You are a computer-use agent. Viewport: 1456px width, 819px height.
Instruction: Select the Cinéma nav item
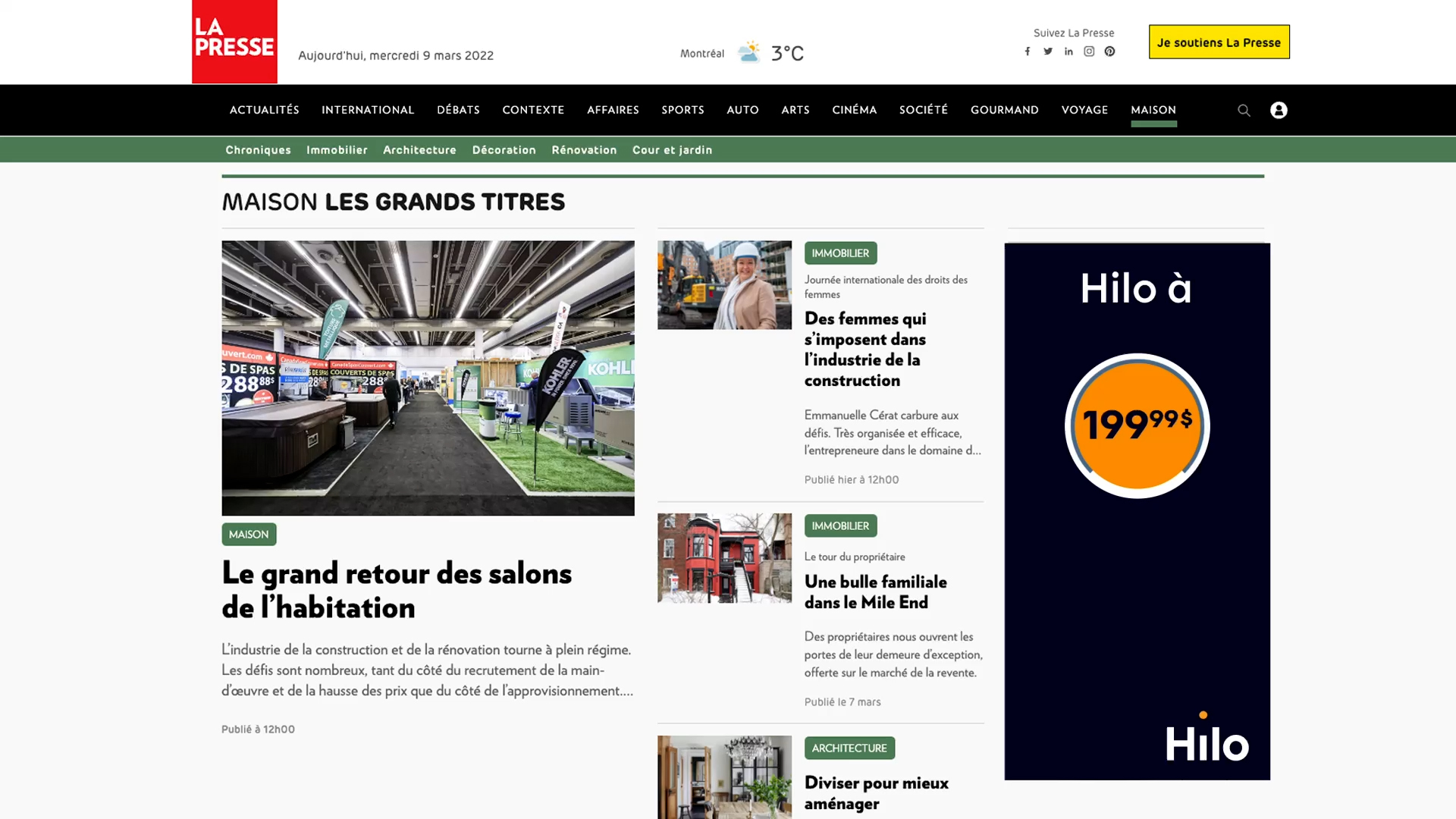tap(854, 110)
